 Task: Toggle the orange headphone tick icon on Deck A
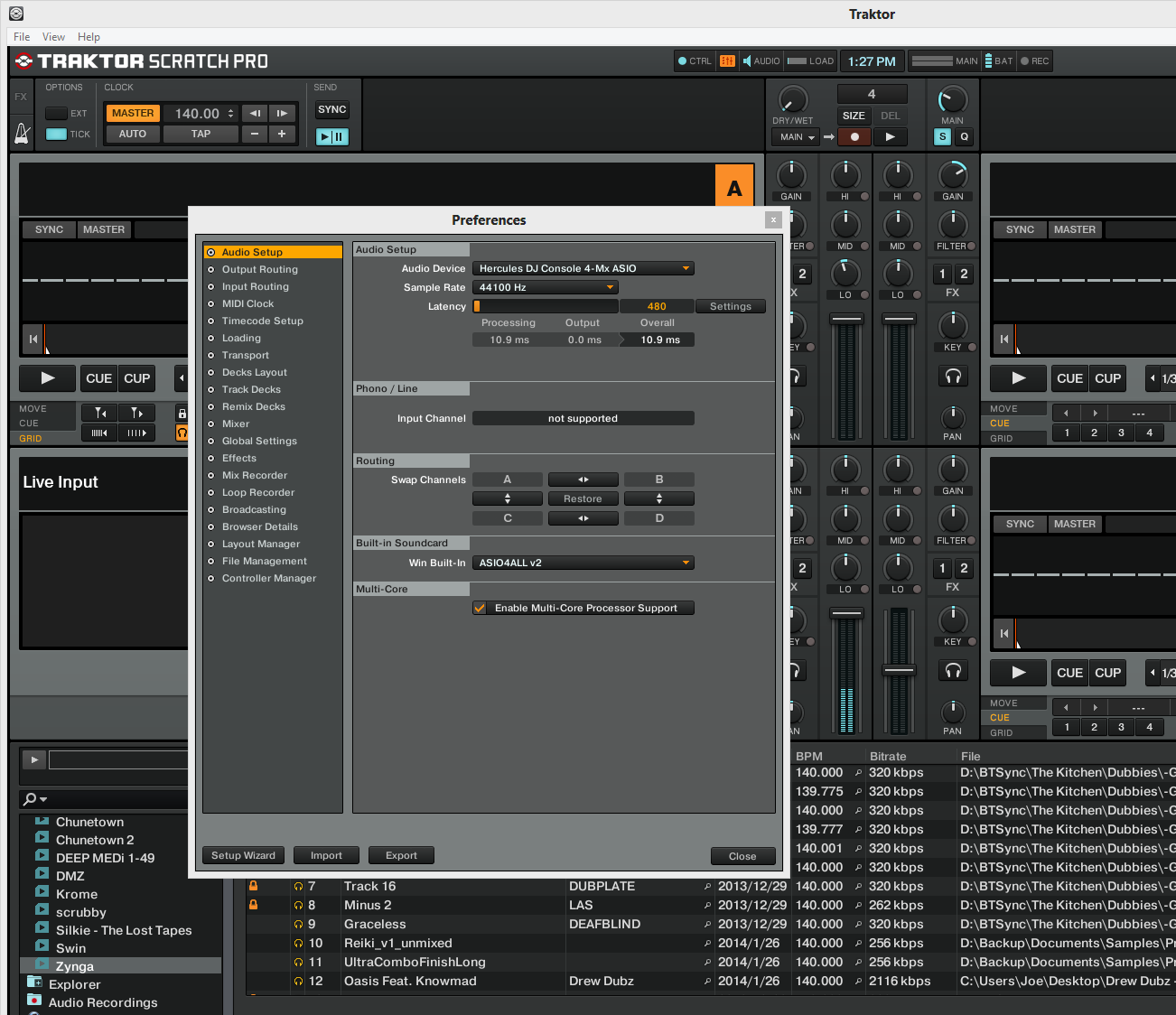(182, 433)
